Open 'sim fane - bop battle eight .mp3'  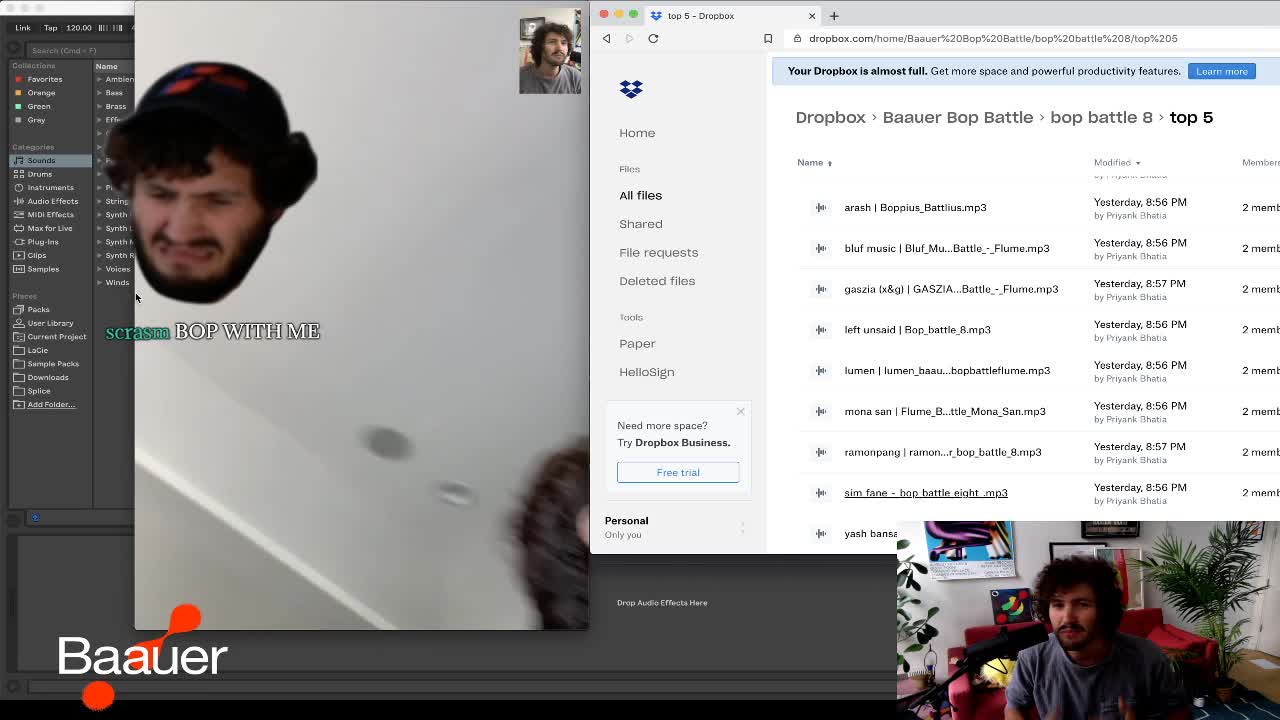pos(926,493)
